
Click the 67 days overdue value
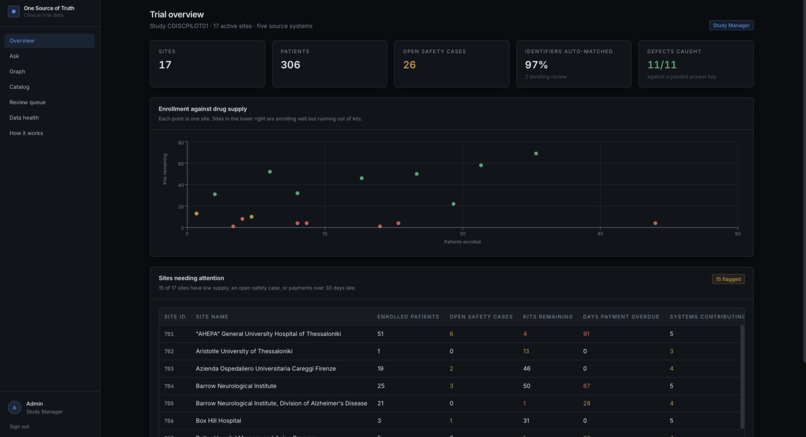click(x=587, y=386)
